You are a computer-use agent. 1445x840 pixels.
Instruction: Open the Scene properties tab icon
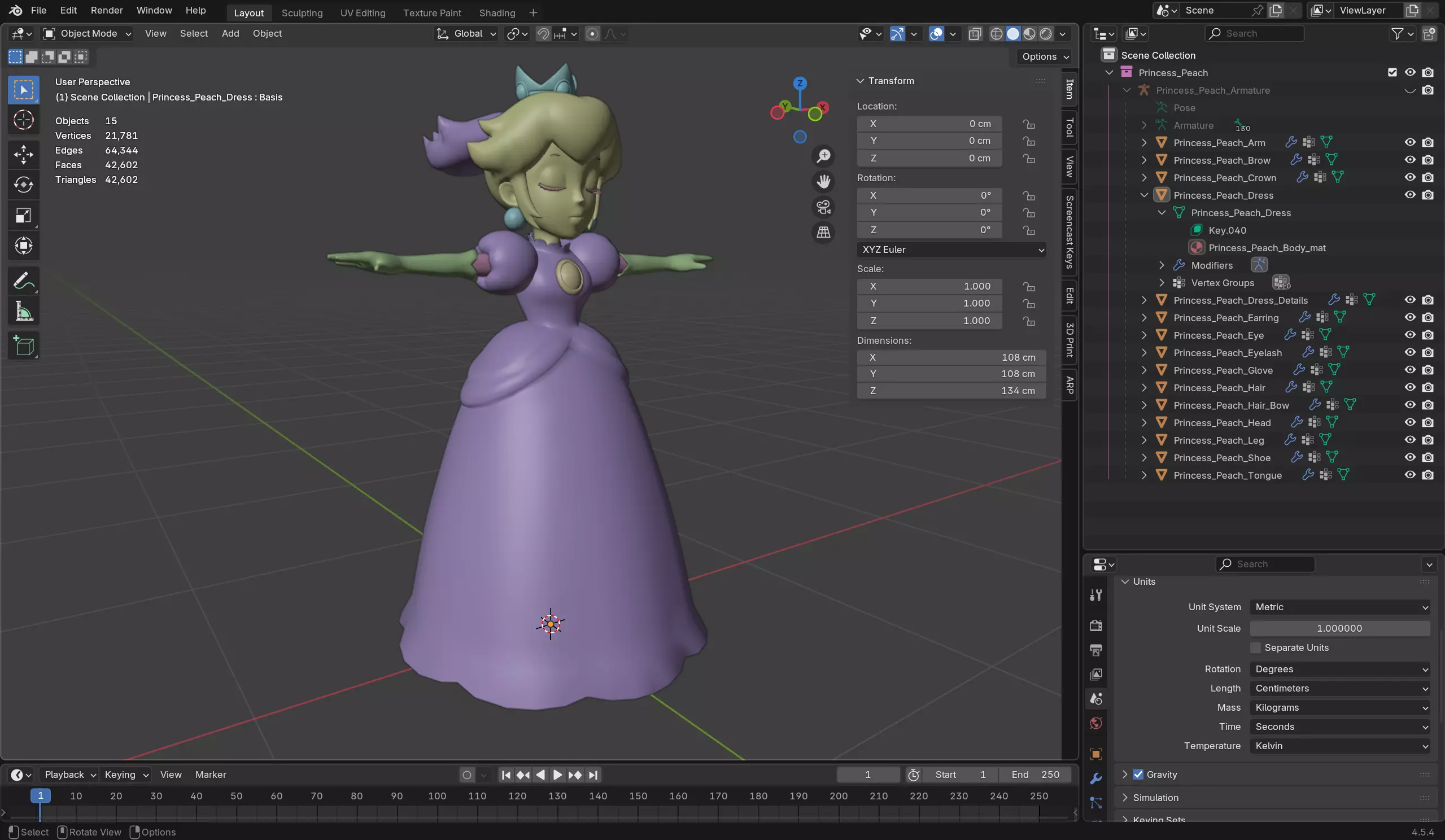click(x=1096, y=698)
